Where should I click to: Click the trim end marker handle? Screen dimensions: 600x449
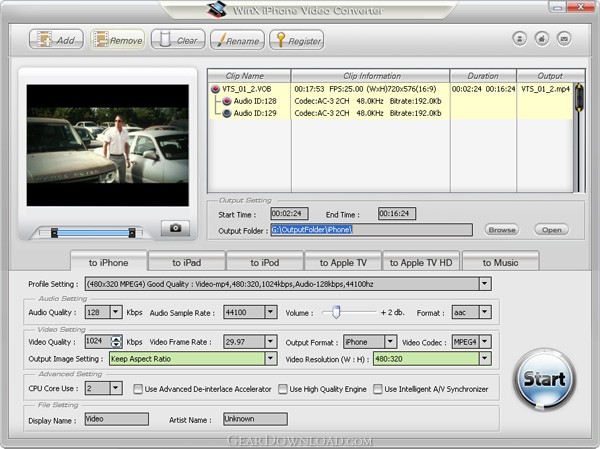pos(132,232)
